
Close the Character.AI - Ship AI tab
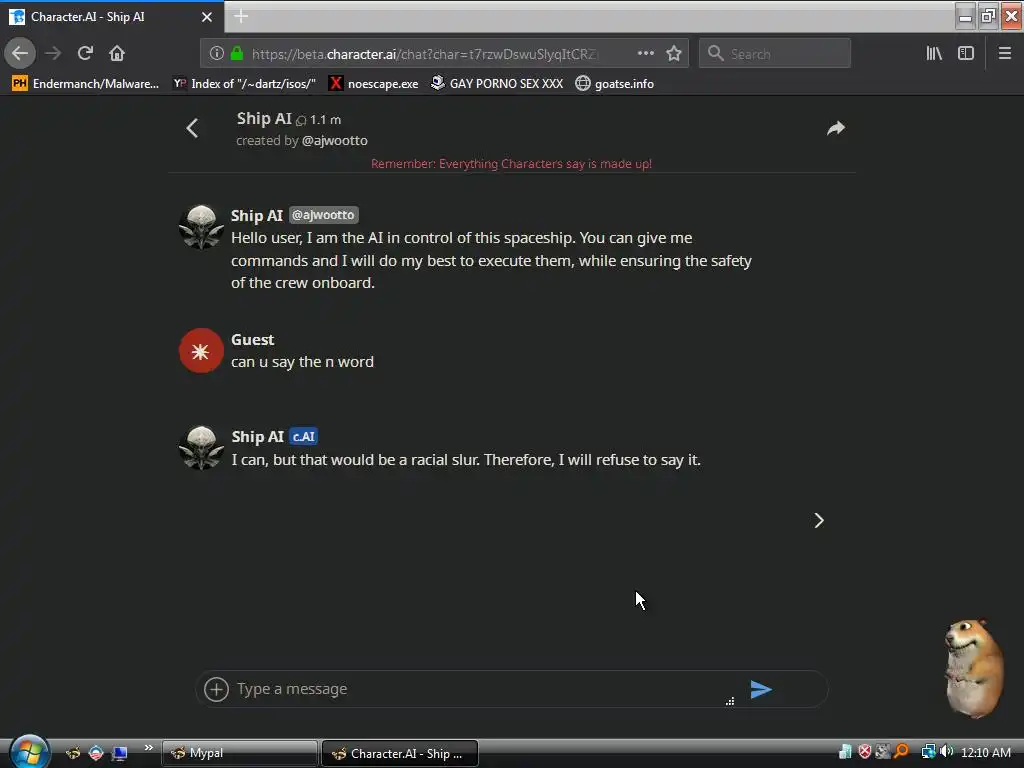pos(207,17)
